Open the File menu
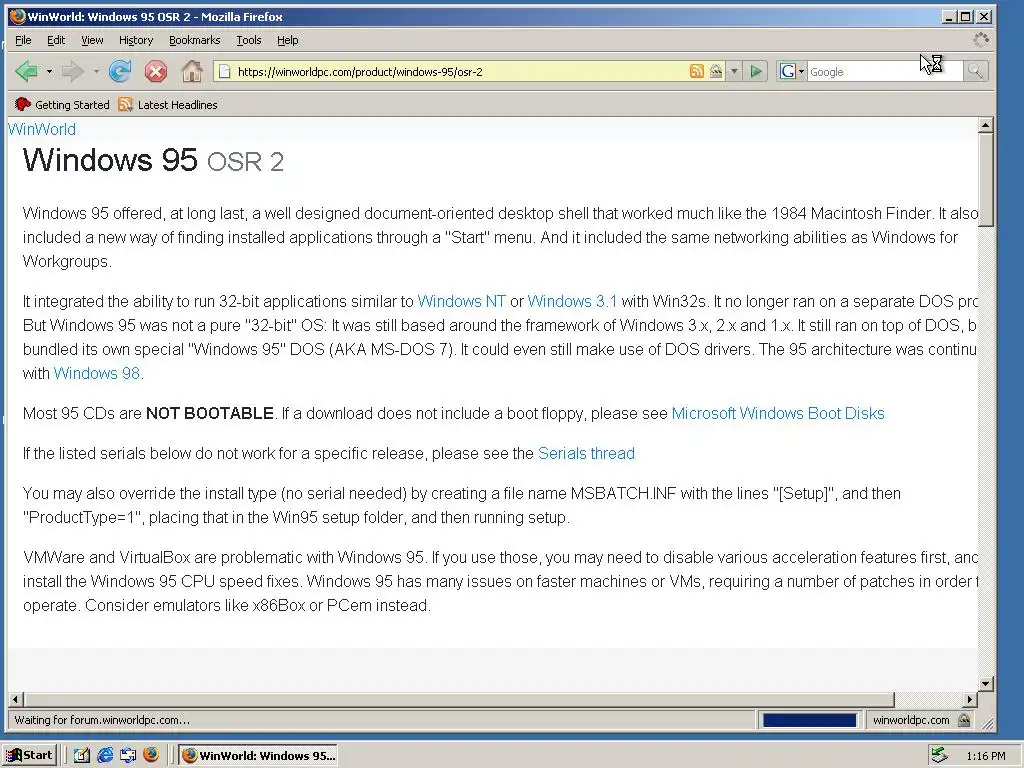The image size is (1024, 768). click(23, 40)
